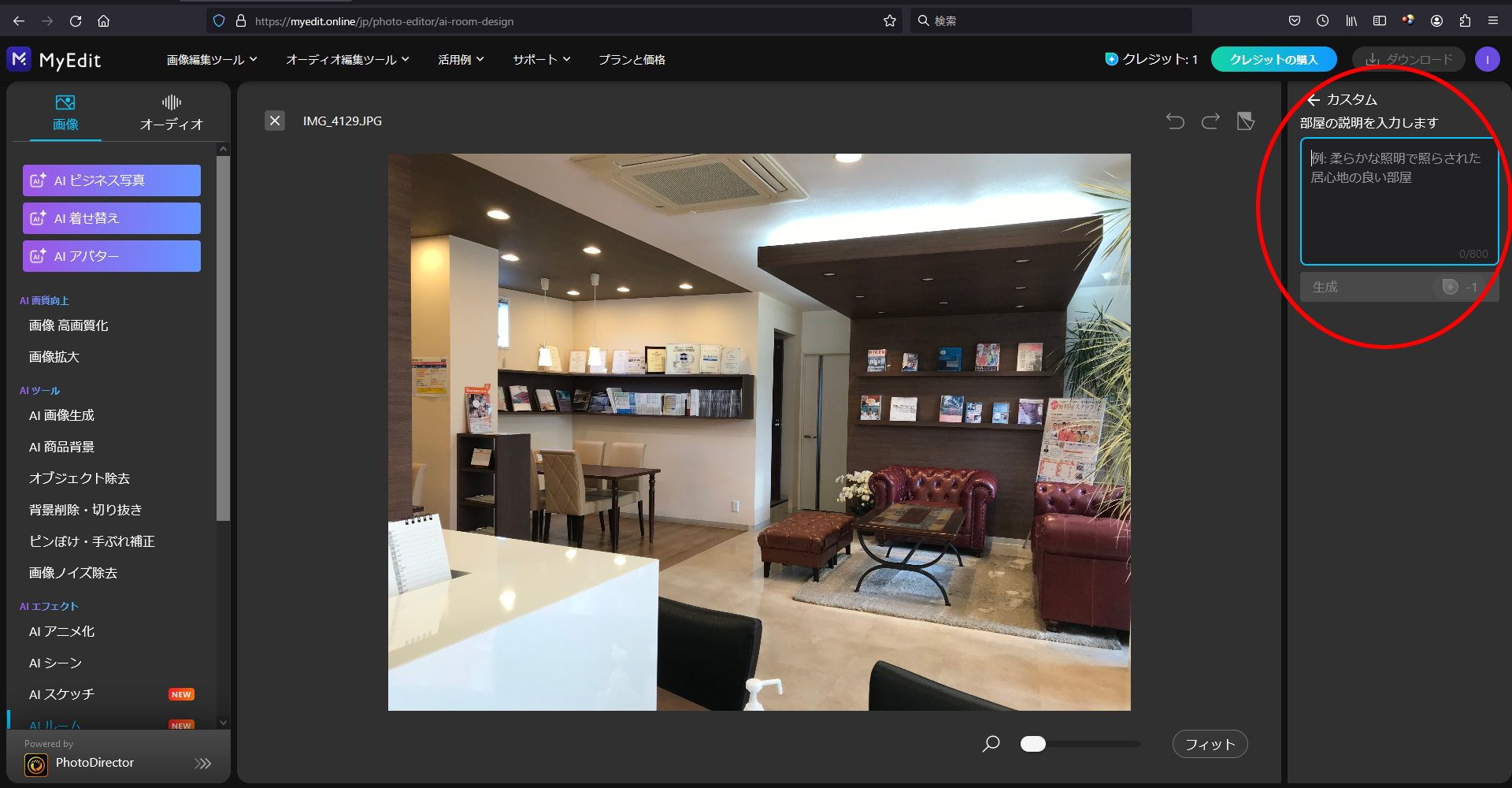
Task: Click sidebar scrollbar up arrow
Action: coord(224,149)
